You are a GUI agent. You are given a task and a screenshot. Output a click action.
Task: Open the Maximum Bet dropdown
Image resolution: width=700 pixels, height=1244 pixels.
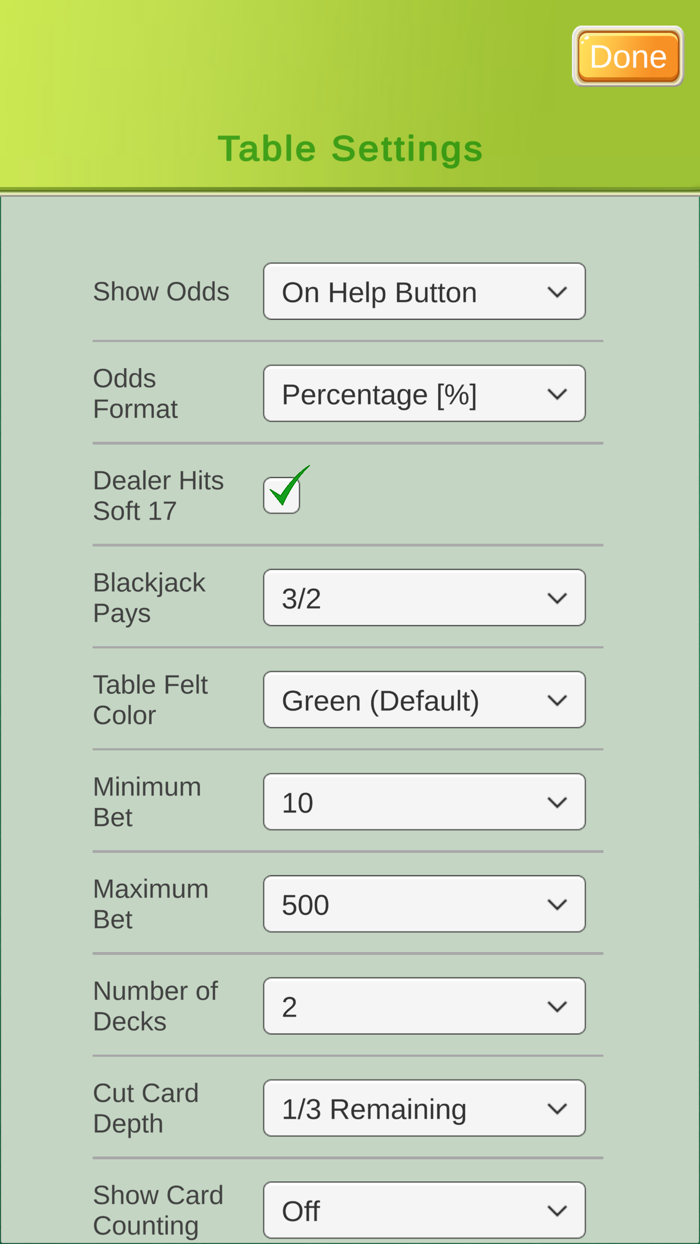(424, 903)
